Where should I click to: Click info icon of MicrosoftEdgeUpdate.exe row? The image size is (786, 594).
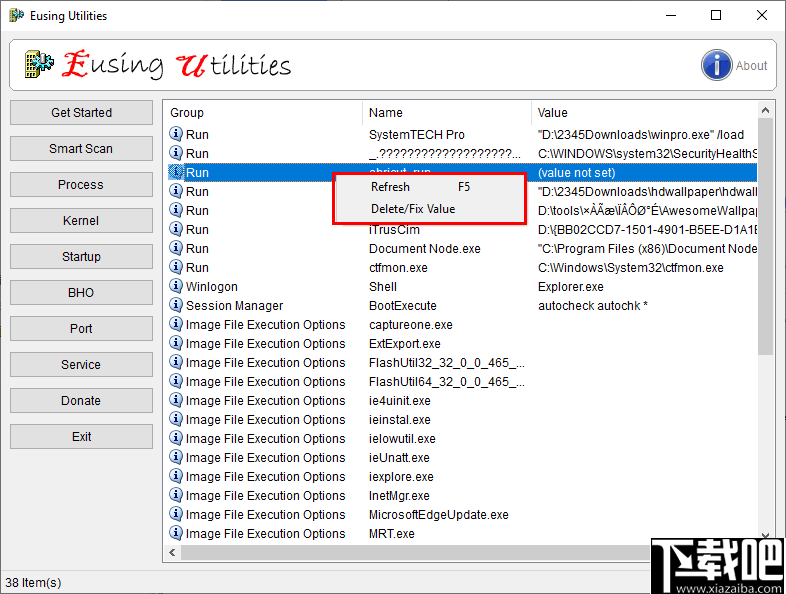175,515
